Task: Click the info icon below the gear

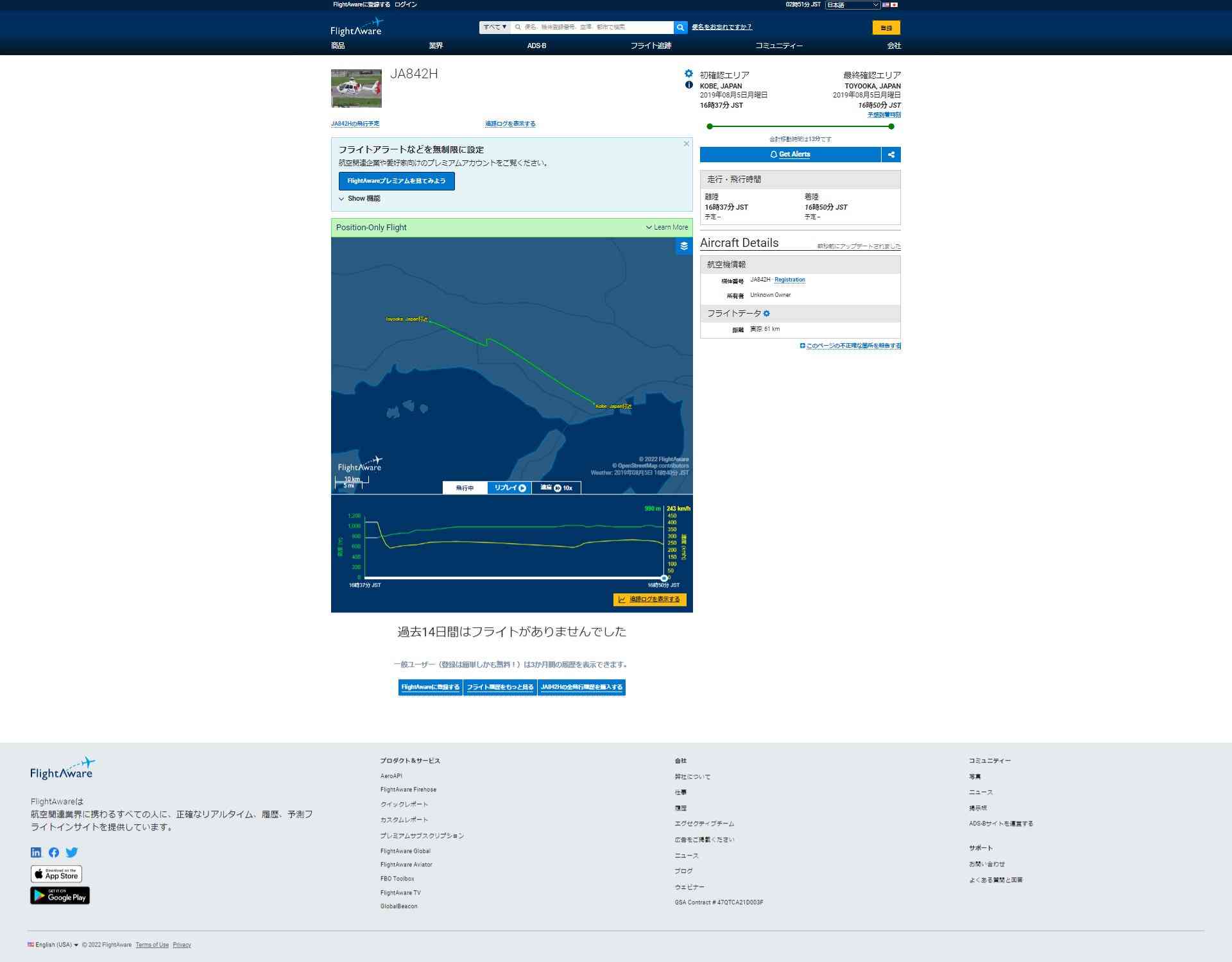Action: [x=689, y=85]
